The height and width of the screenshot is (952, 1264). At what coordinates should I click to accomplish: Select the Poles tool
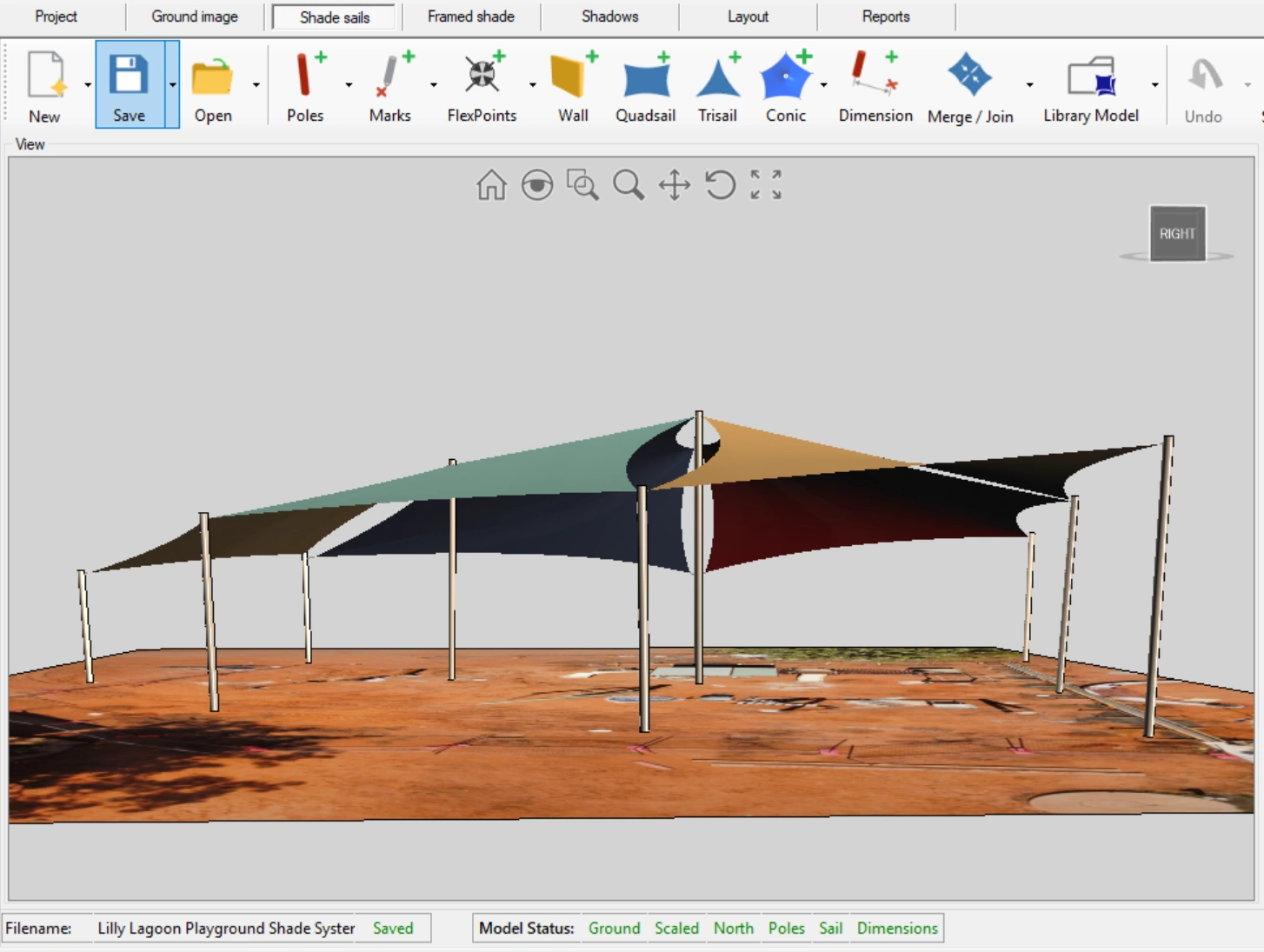(x=305, y=83)
